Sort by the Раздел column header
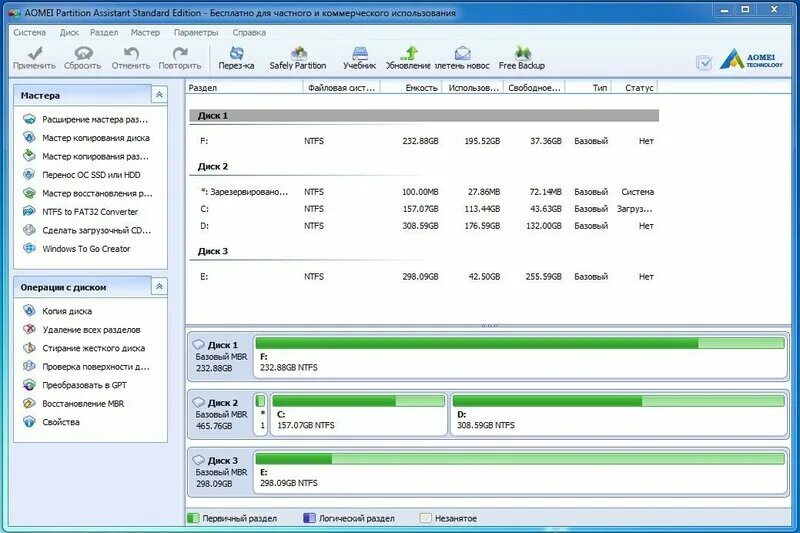 [x=244, y=88]
